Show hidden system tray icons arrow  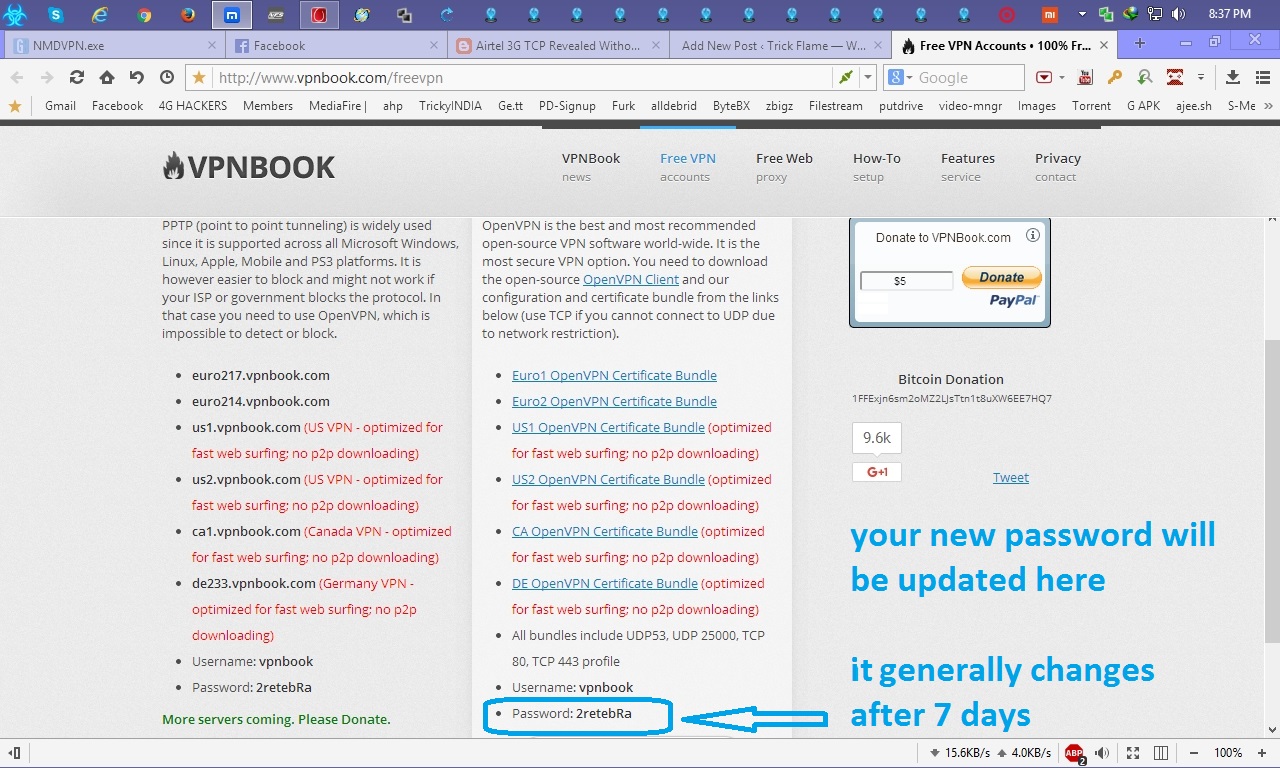[x=1084, y=14]
